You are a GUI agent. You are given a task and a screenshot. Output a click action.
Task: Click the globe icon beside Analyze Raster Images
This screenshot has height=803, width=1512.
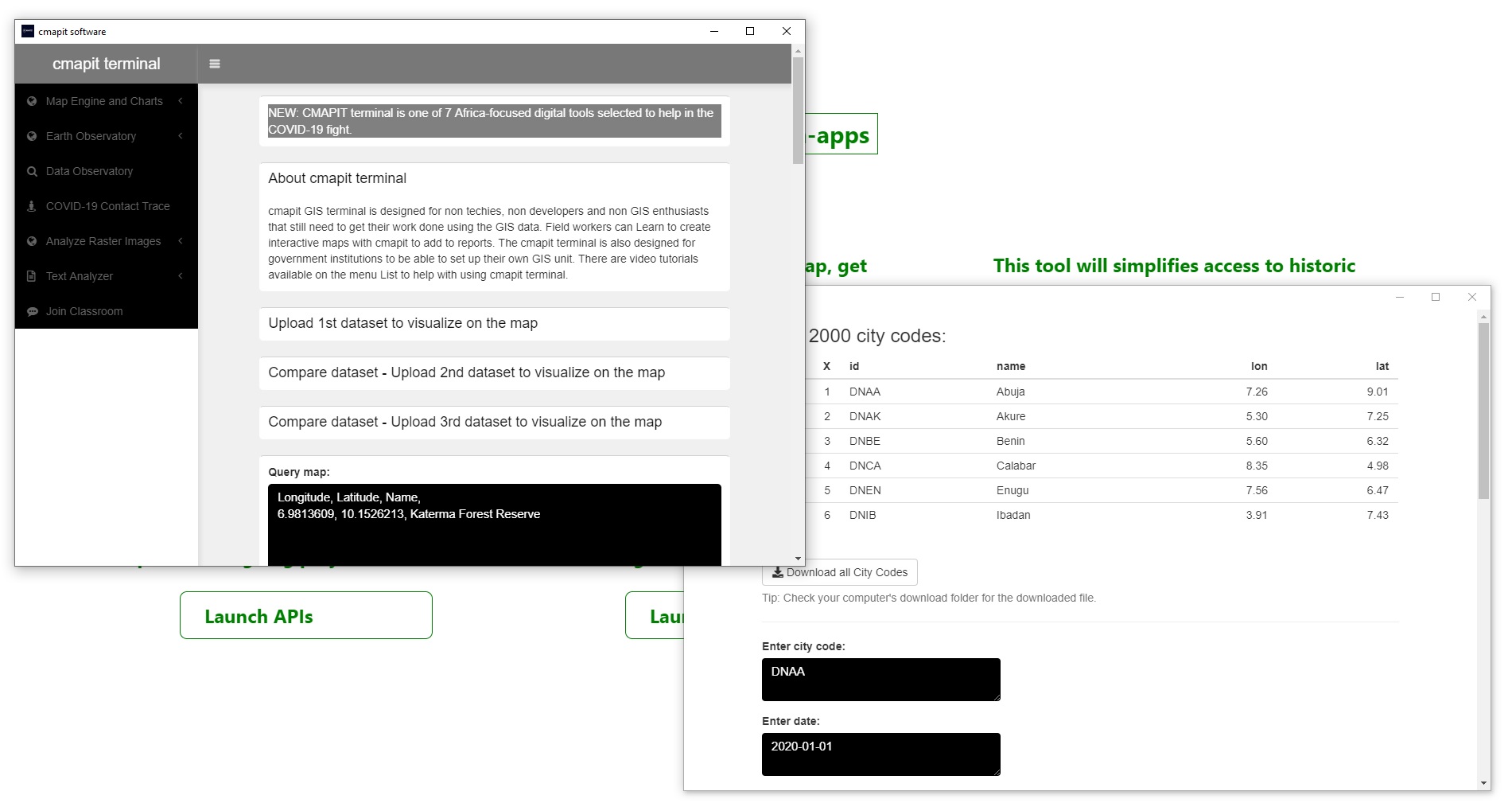(x=32, y=241)
